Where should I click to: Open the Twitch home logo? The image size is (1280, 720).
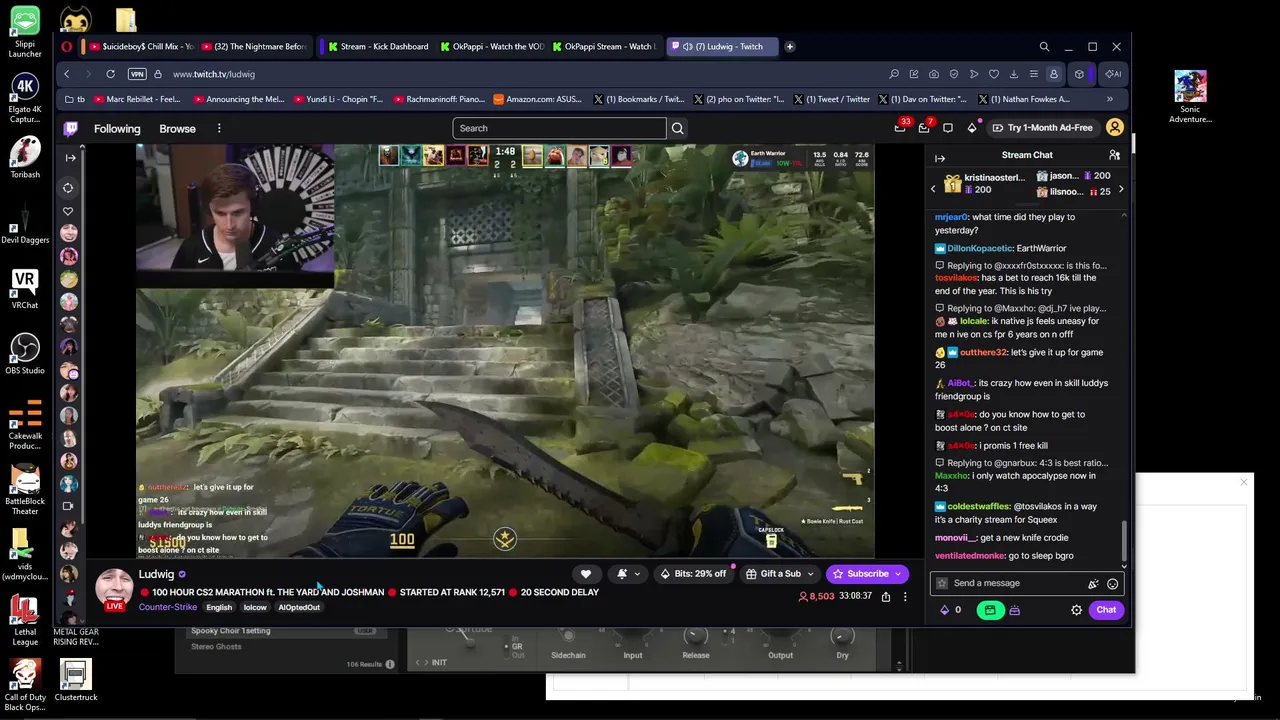point(71,128)
